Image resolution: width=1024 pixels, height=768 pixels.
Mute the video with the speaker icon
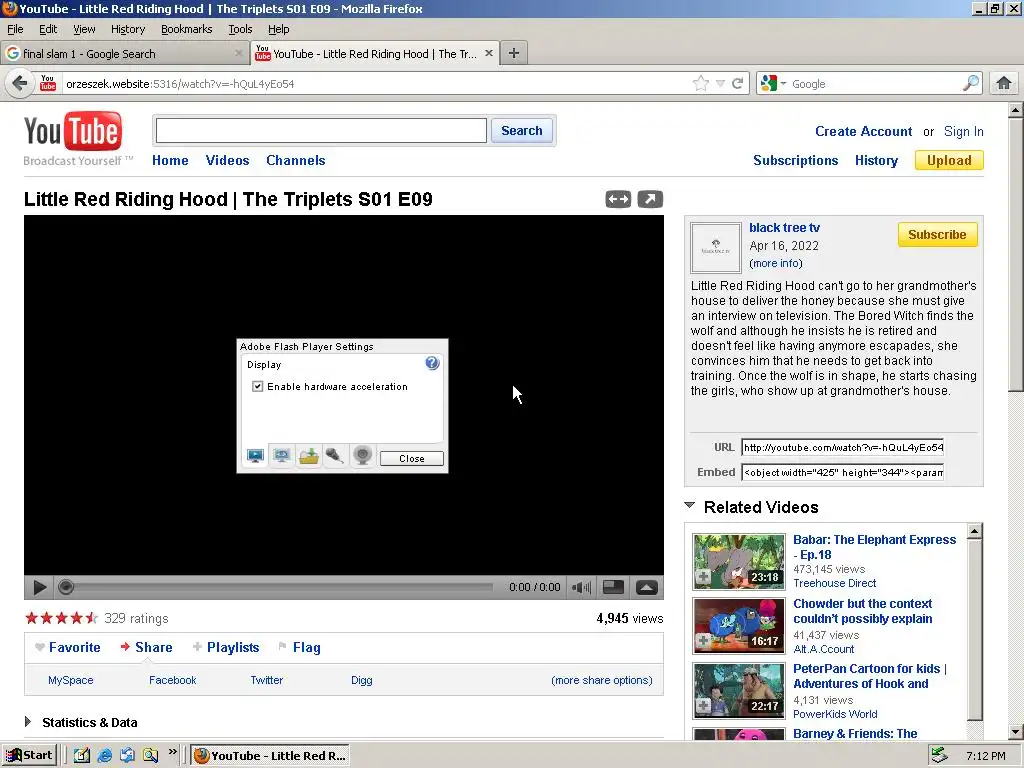581,587
